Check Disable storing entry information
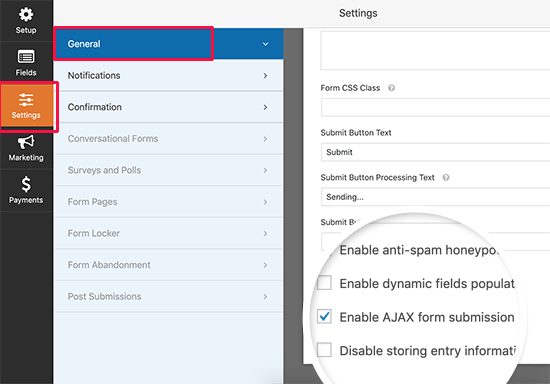This screenshot has height=384, width=550. (324, 350)
